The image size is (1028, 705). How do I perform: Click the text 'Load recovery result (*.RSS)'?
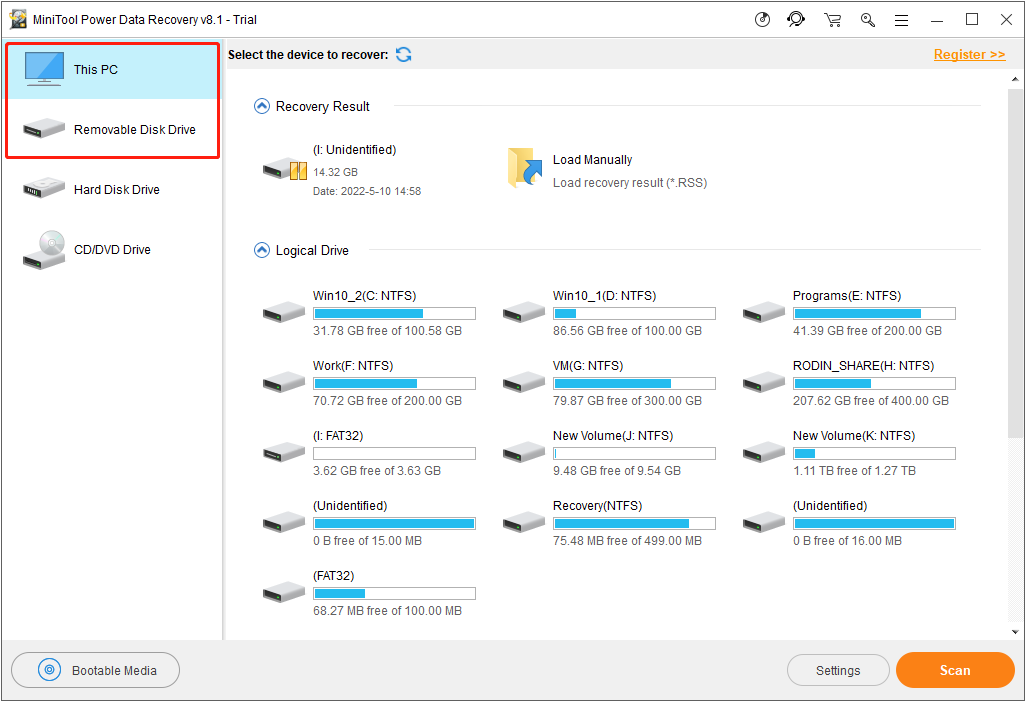(x=630, y=183)
